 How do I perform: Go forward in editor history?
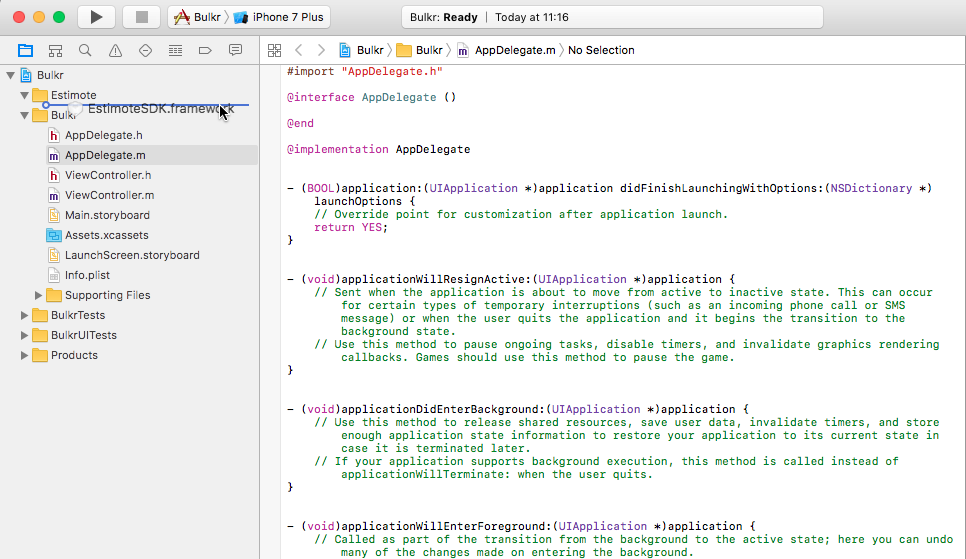pos(321,51)
